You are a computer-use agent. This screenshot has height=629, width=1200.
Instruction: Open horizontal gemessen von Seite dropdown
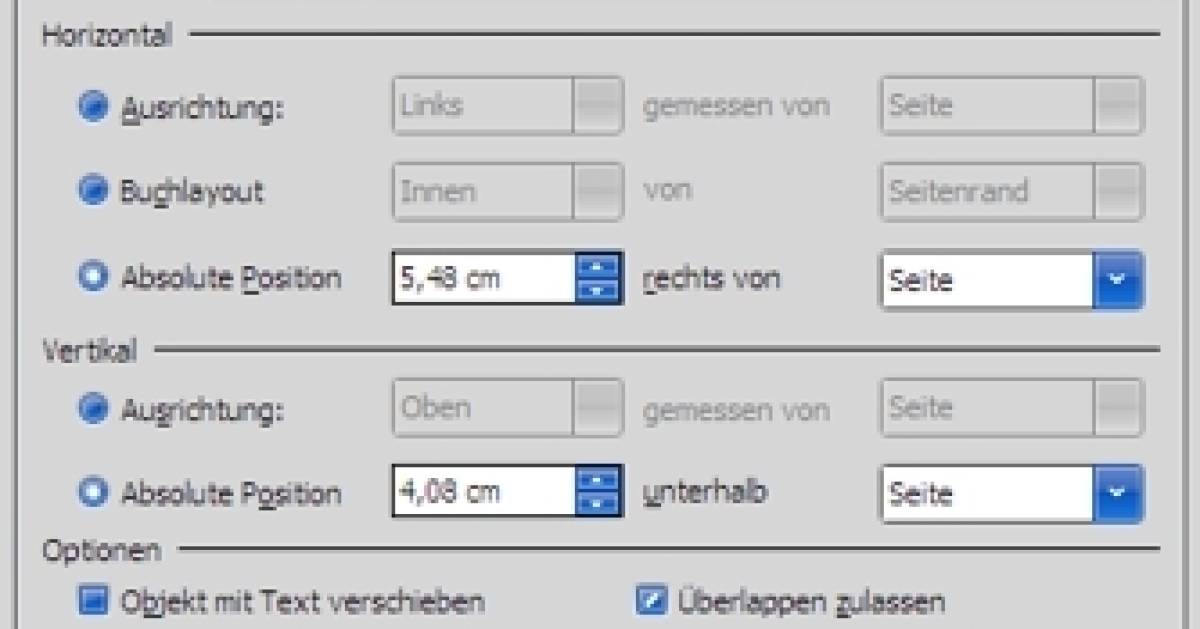pyautogui.click(x=1119, y=105)
